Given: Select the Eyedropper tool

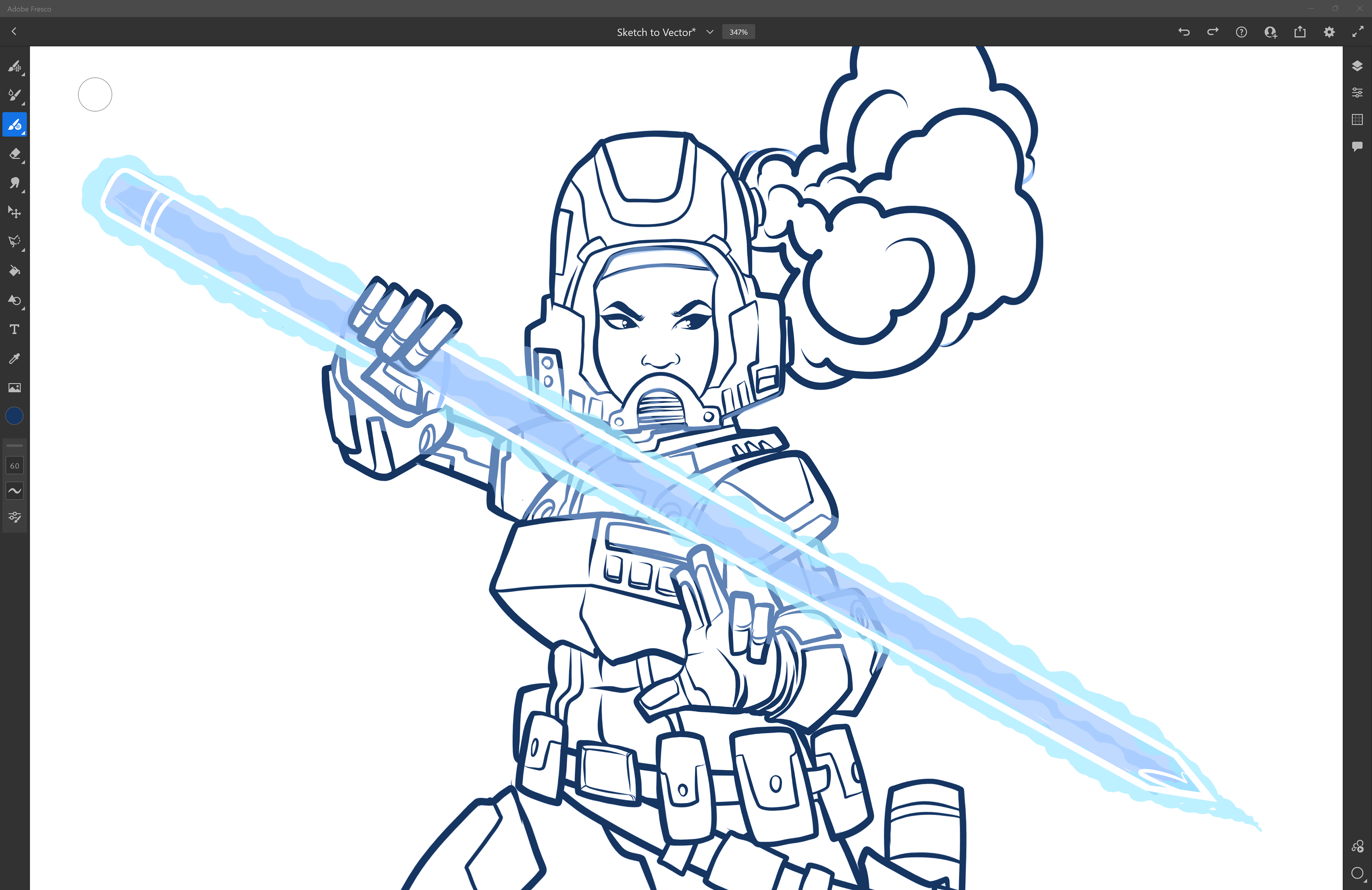Looking at the screenshot, I should 14,358.
